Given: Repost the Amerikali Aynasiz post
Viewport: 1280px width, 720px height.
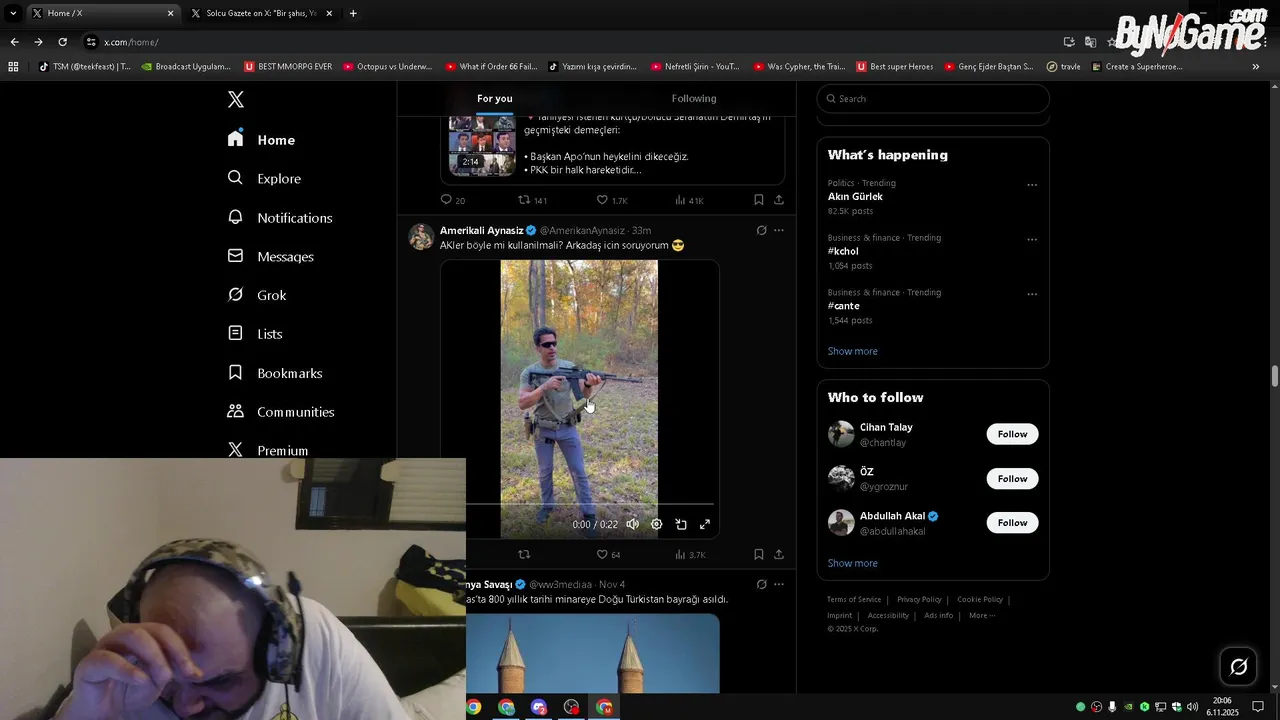Looking at the screenshot, I should [523, 554].
